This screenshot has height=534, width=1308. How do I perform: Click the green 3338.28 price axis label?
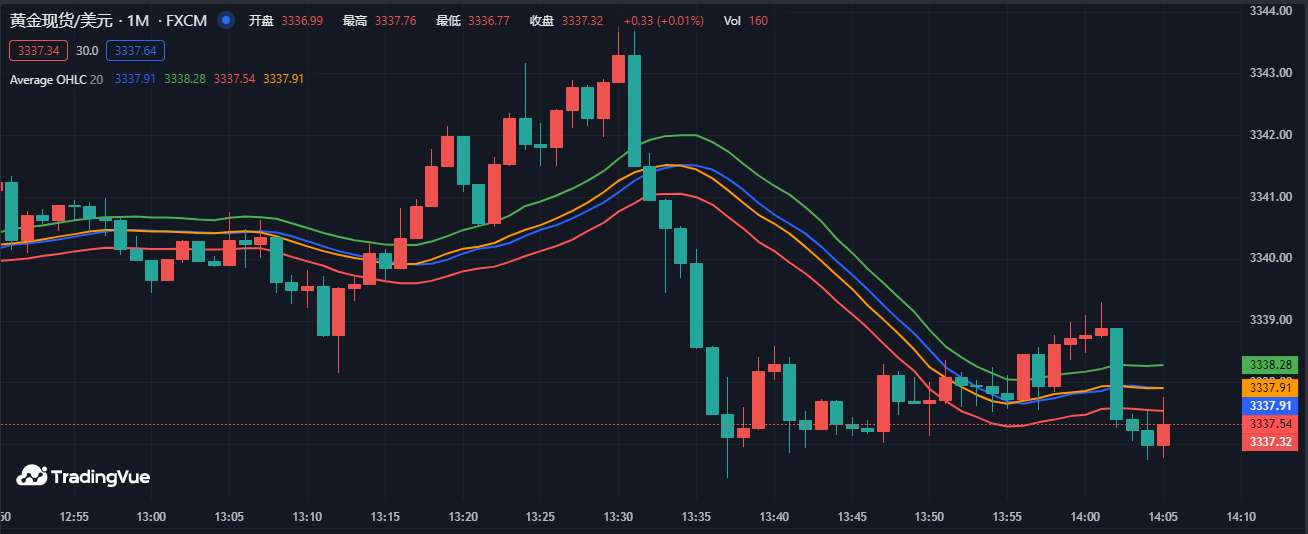tap(1273, 365)
